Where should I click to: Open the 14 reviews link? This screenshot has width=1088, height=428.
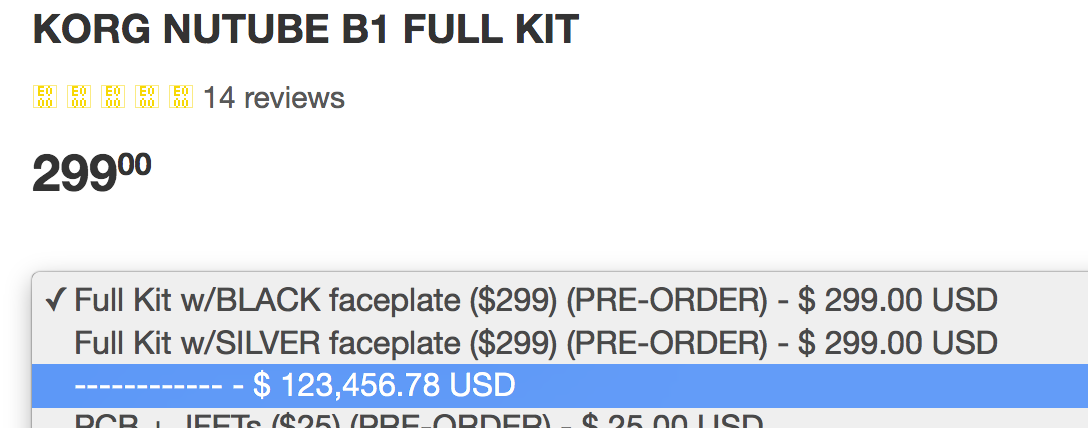tap(273, 98)
